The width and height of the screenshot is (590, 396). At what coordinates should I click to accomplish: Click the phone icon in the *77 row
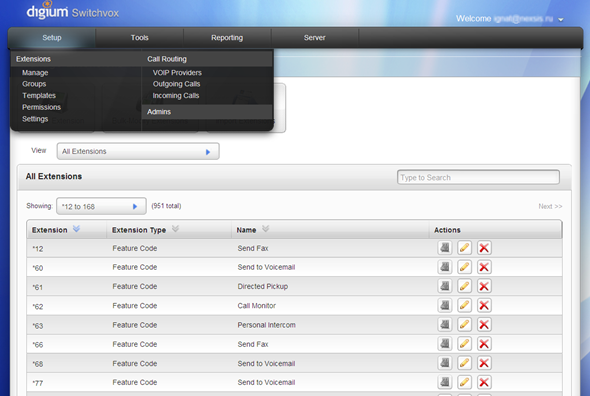(445, 382)
